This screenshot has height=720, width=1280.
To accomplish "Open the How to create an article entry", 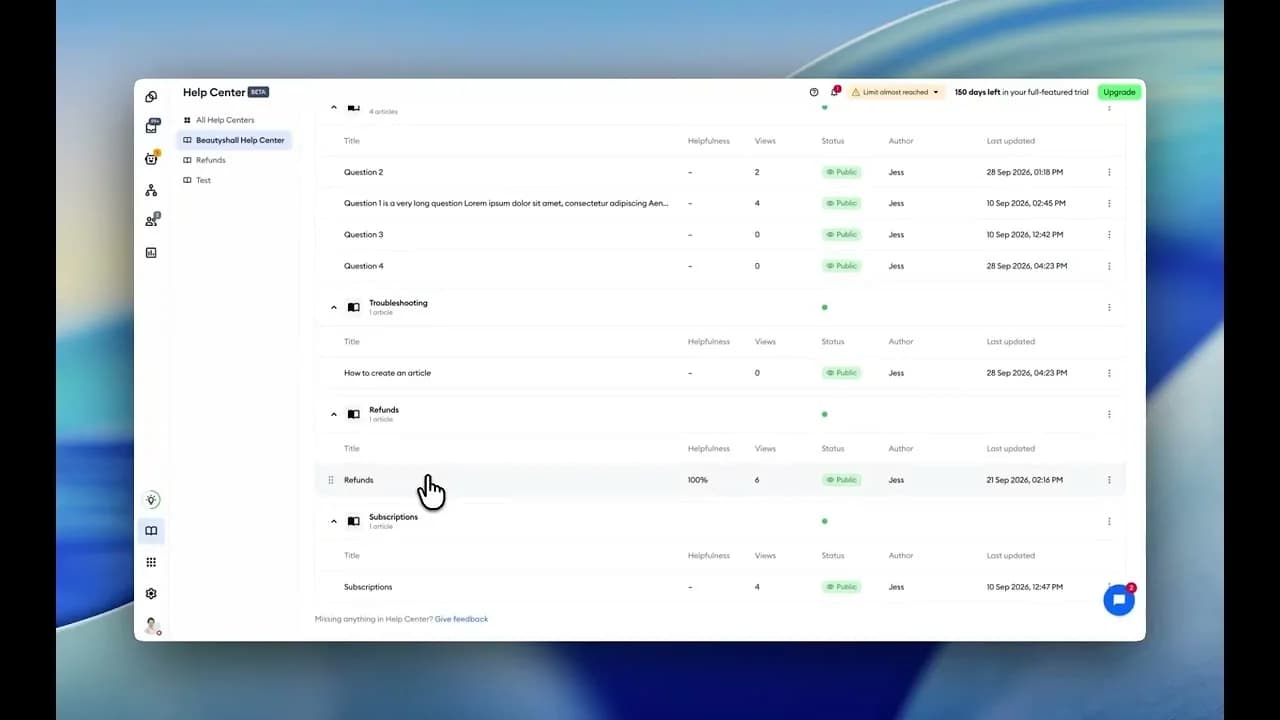I will (387, 373).
